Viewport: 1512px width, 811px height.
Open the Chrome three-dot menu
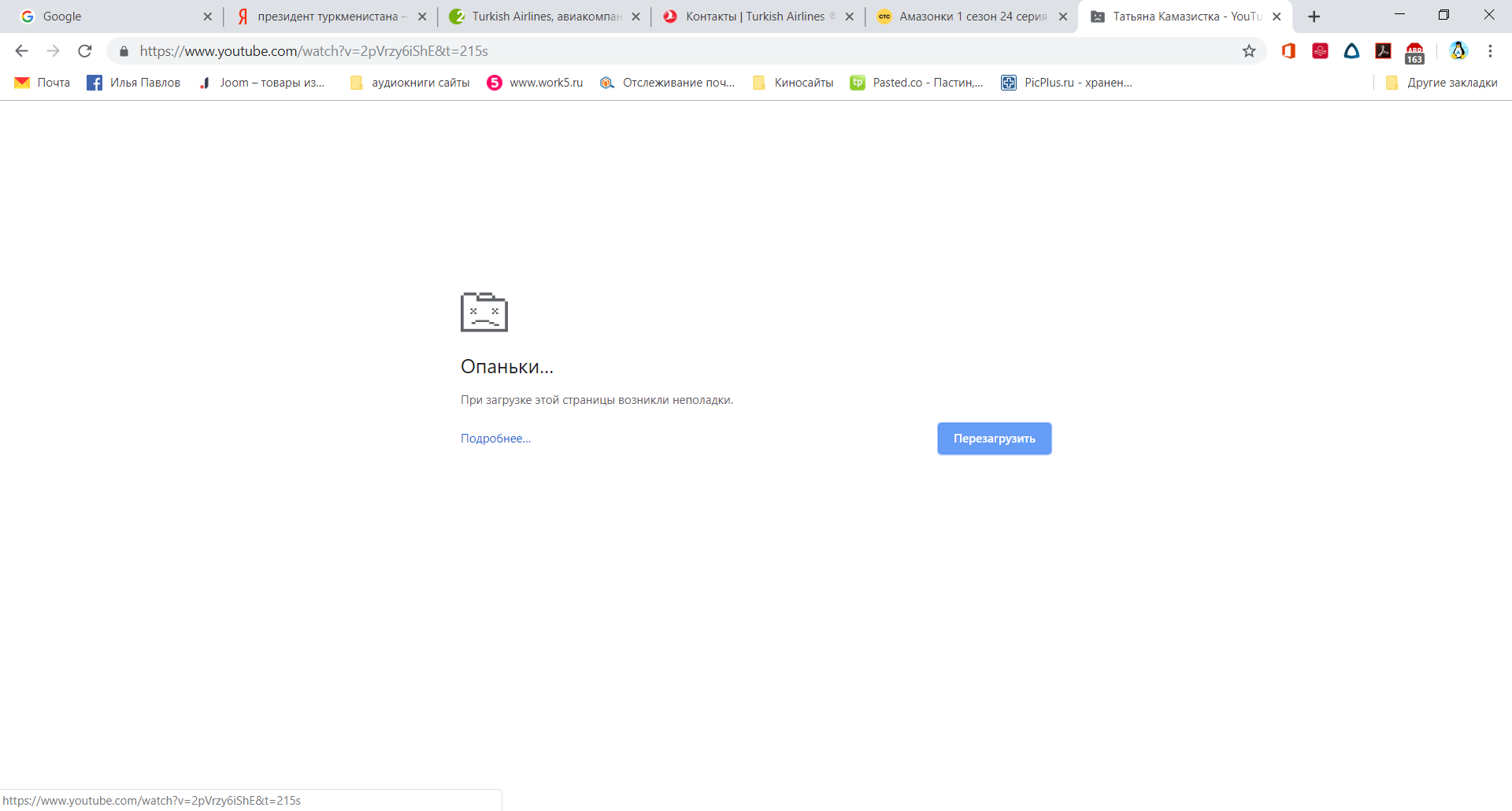1490,51
